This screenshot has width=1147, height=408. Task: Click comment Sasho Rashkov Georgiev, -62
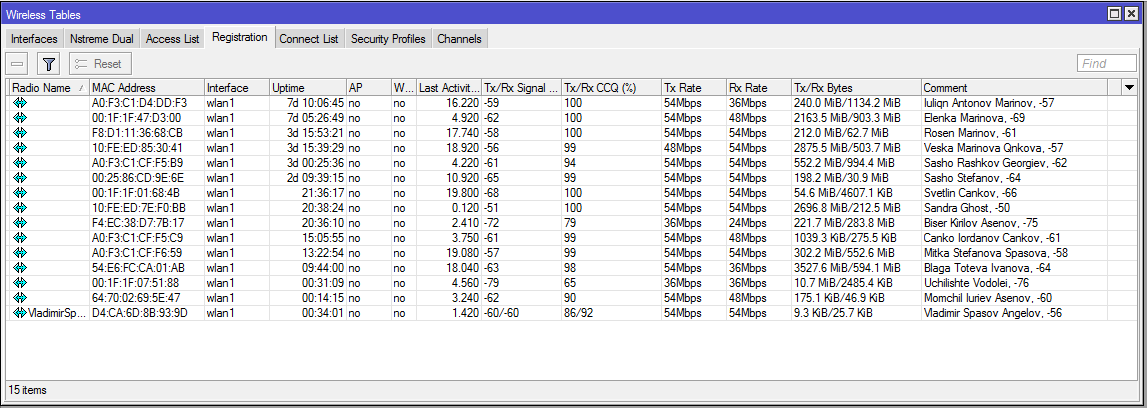coord(996,162)
